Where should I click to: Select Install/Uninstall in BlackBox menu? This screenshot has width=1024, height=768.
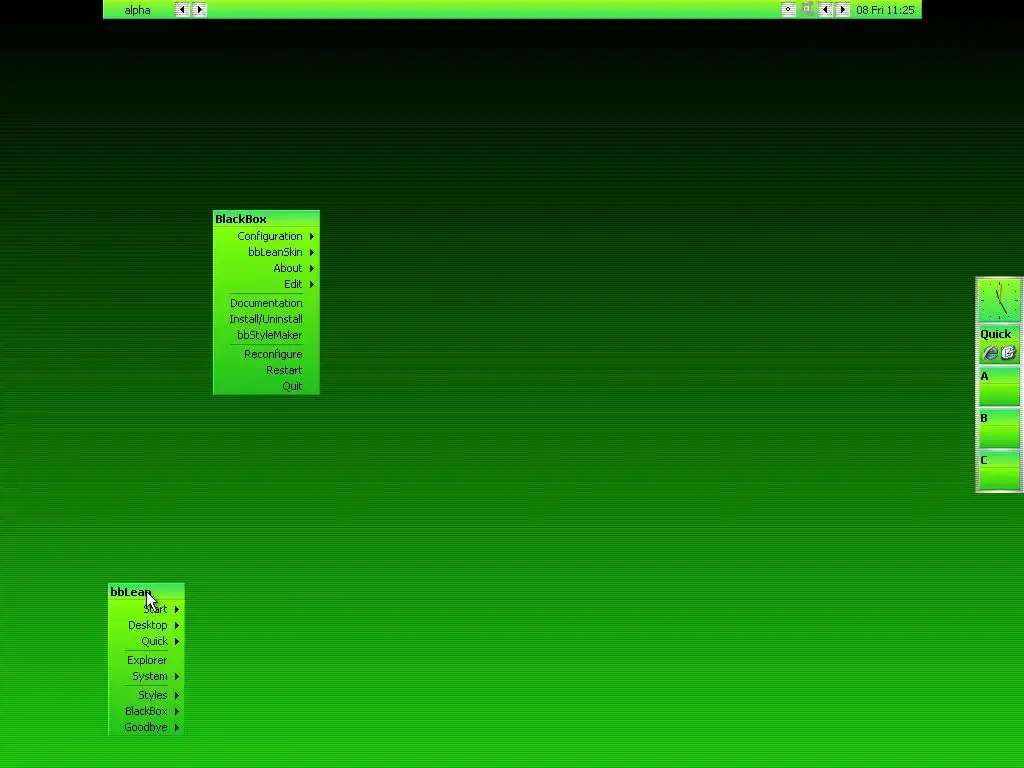point(266,319)
